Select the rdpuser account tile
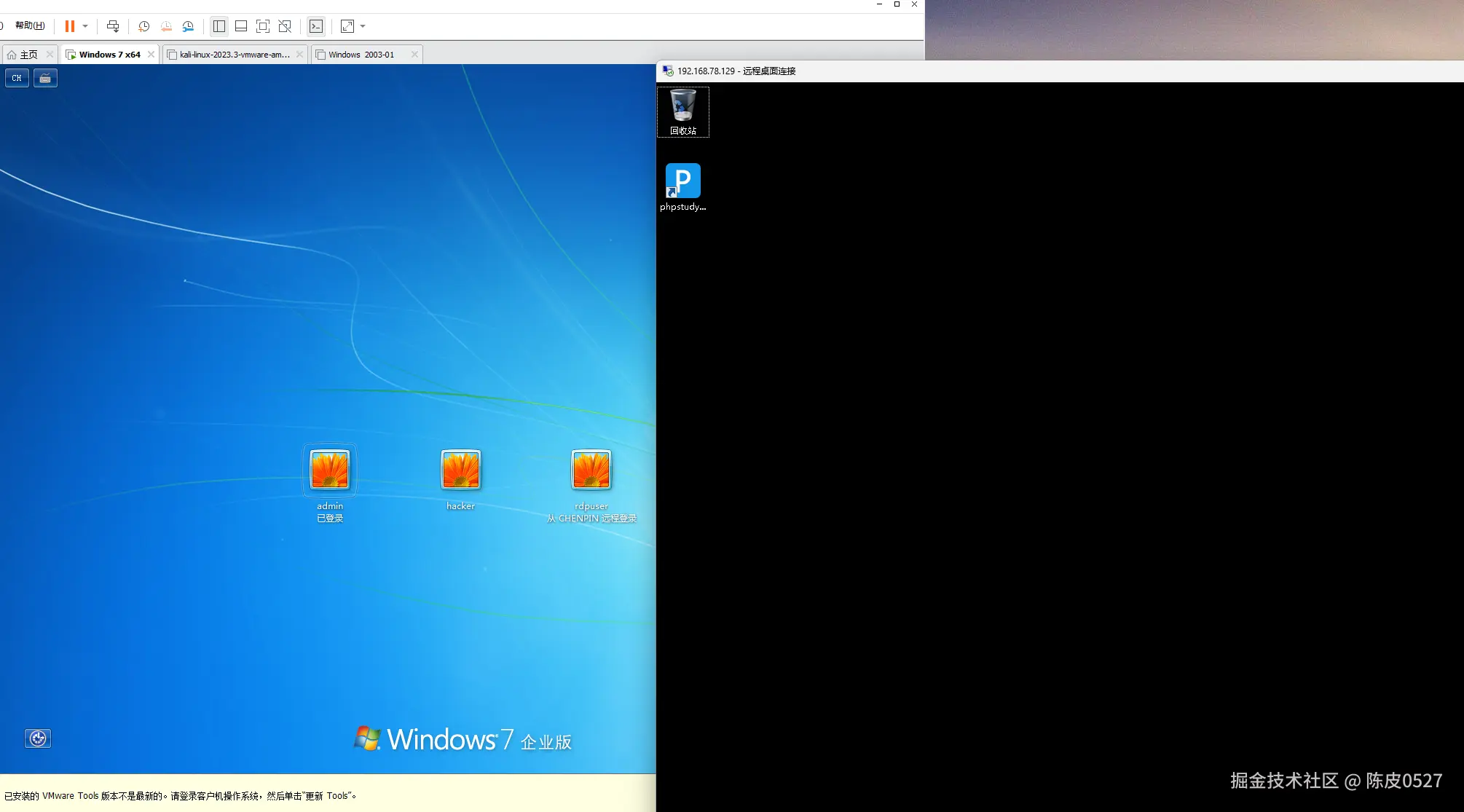The height and width of the screenshot is (812, 1464). point(591,470)
